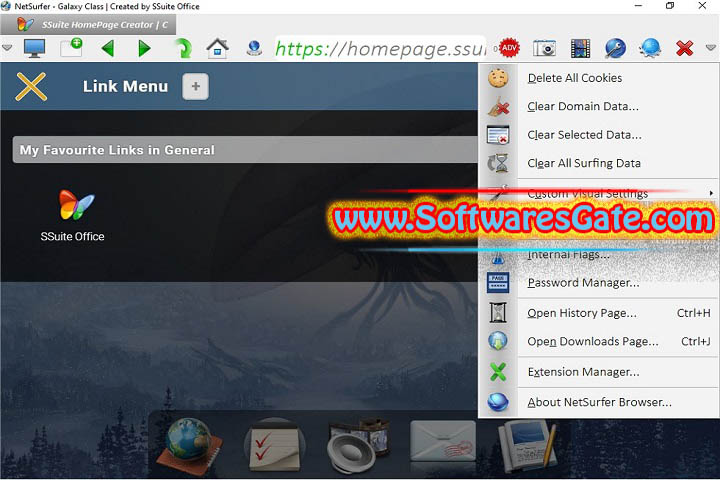Click the cookie icon in menu
The image size is (720, 480).
click(498, 78)
